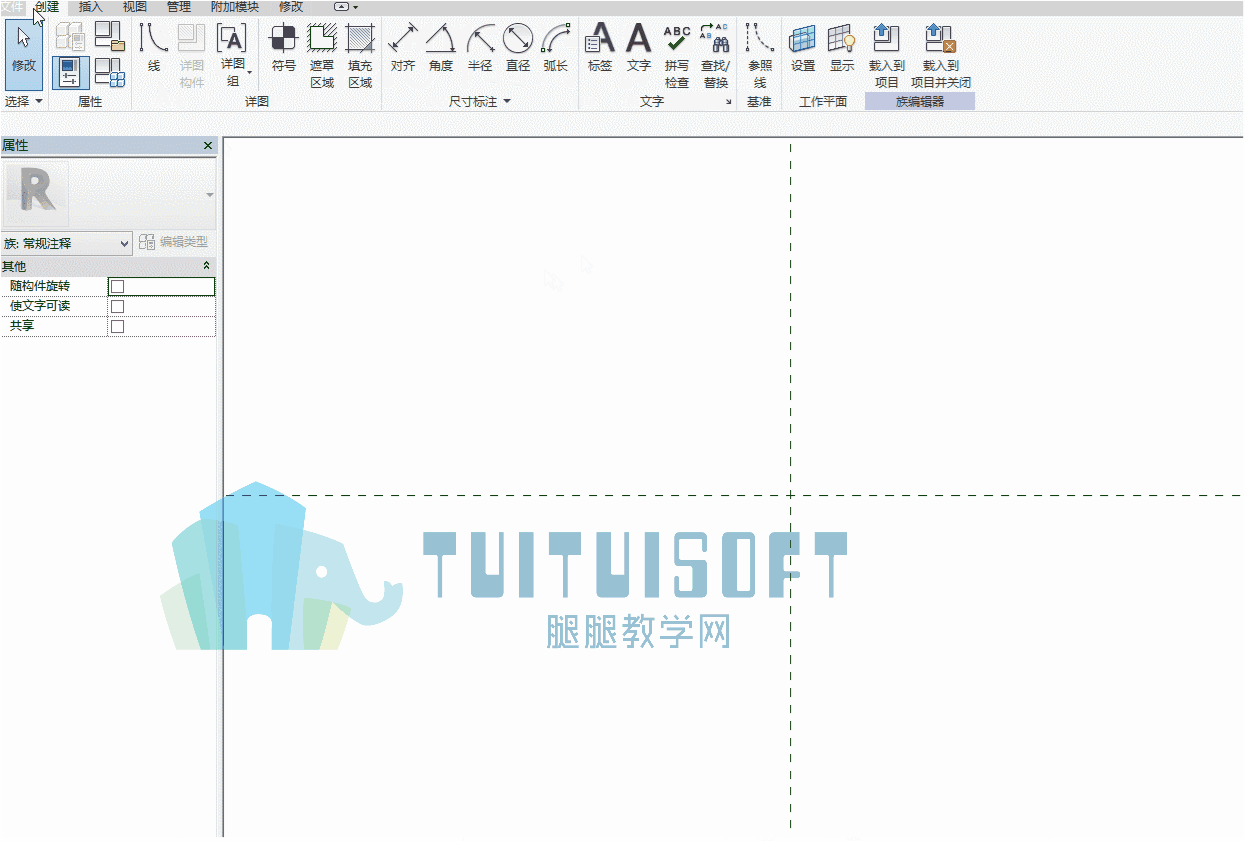Image resolution: width=1245 pixels, height=841 pixels.
Task: Toggle the highlighted Properties palette button
Action: [x=70, y=72]
